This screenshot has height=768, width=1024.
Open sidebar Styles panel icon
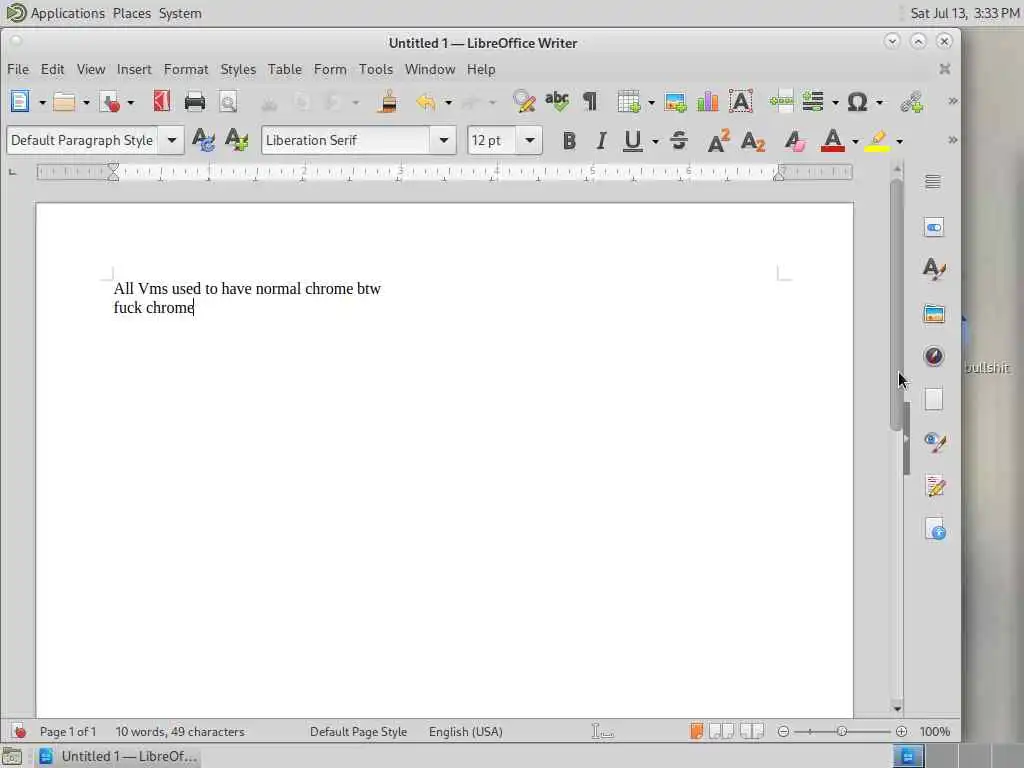coord(934,268)
